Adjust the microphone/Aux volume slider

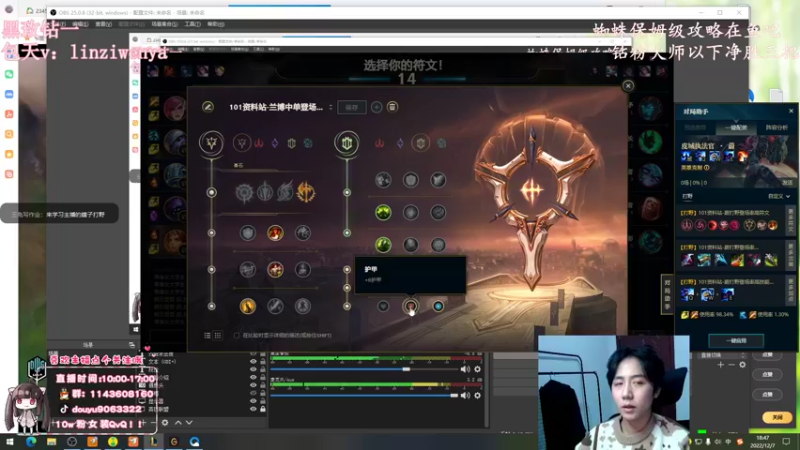pyautogui.click(x=364, y=395)
